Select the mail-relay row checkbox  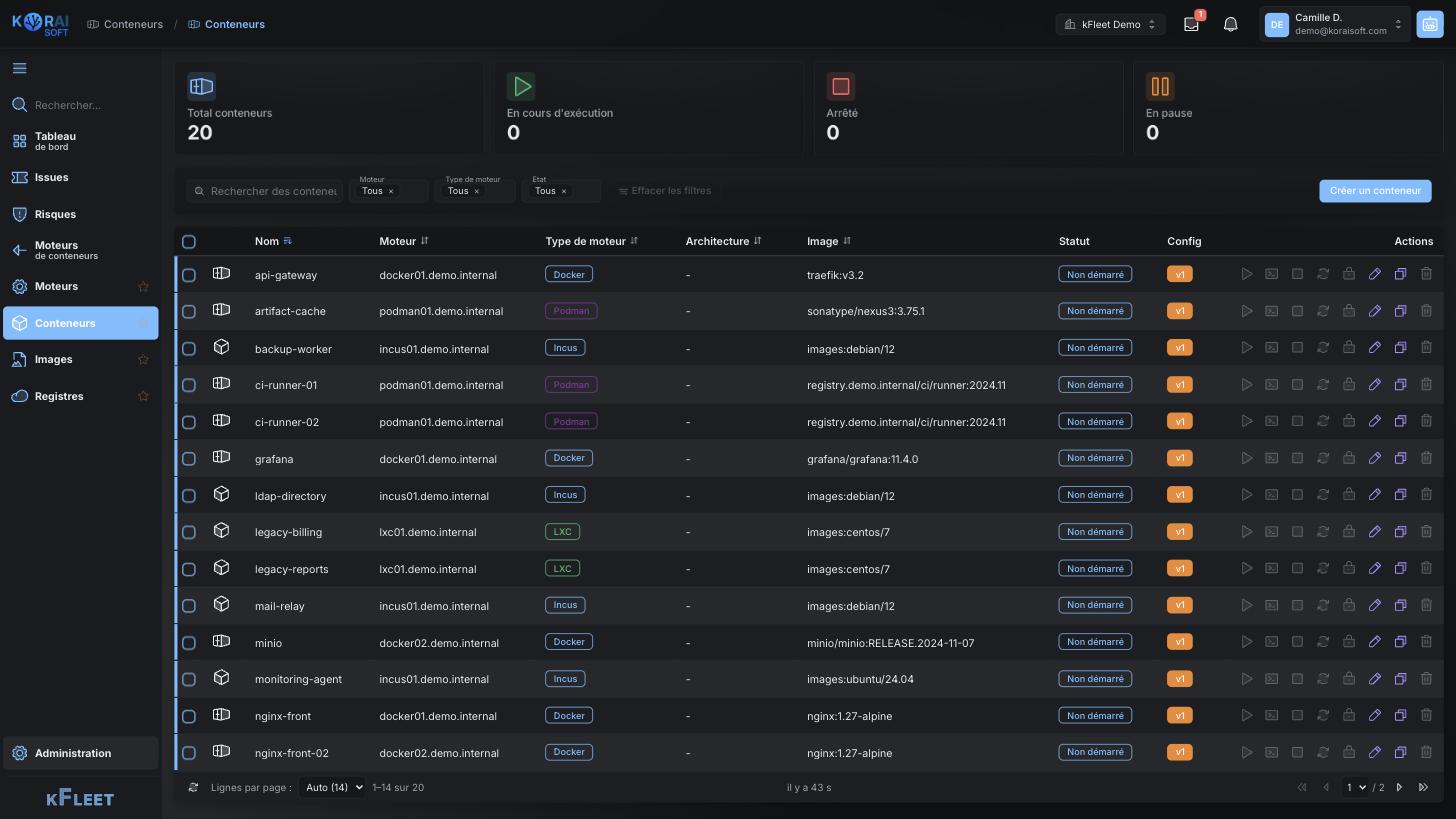(x=189, y=606)
